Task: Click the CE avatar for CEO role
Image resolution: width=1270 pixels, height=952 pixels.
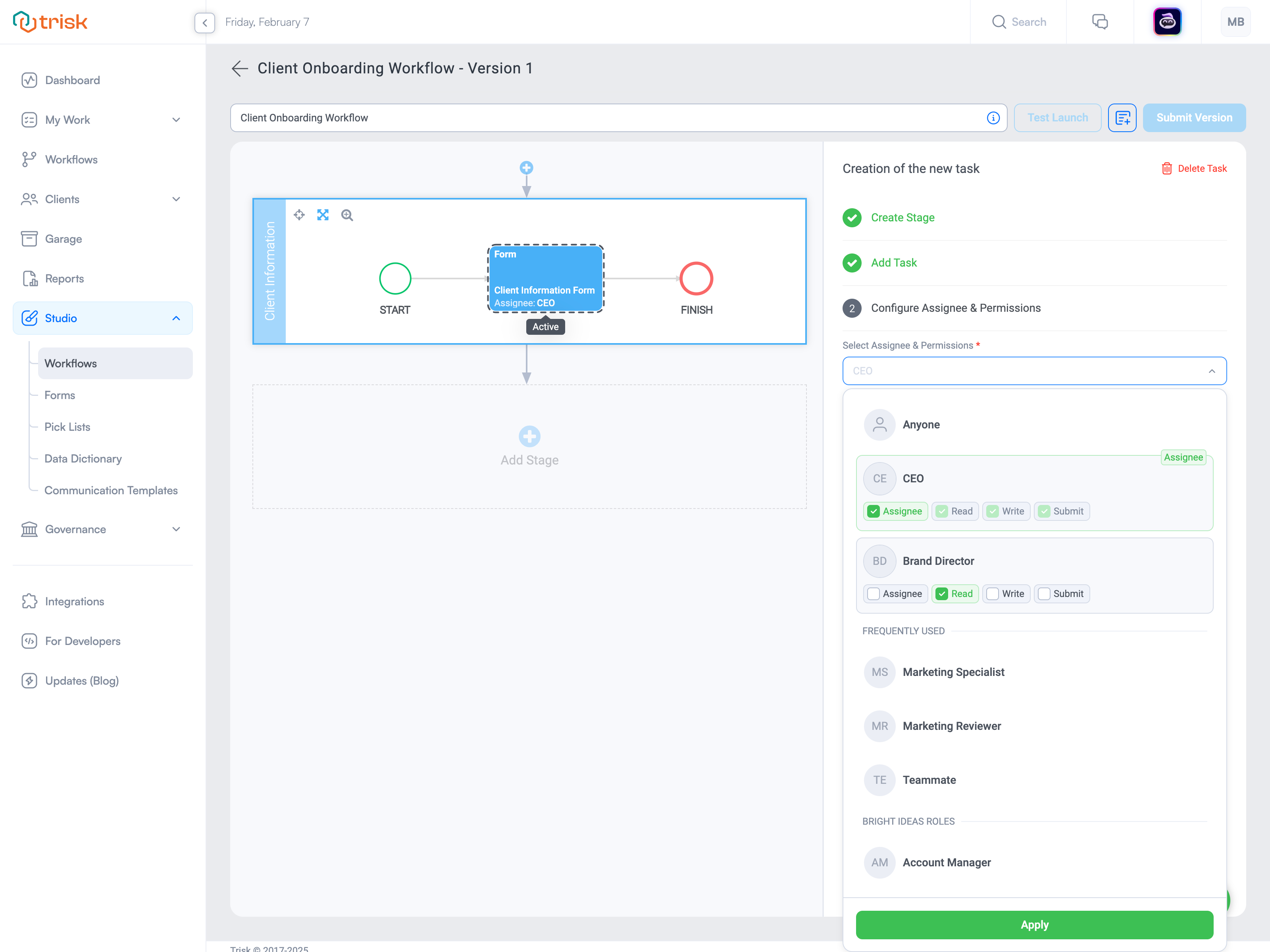Action: tap(879, 479)
